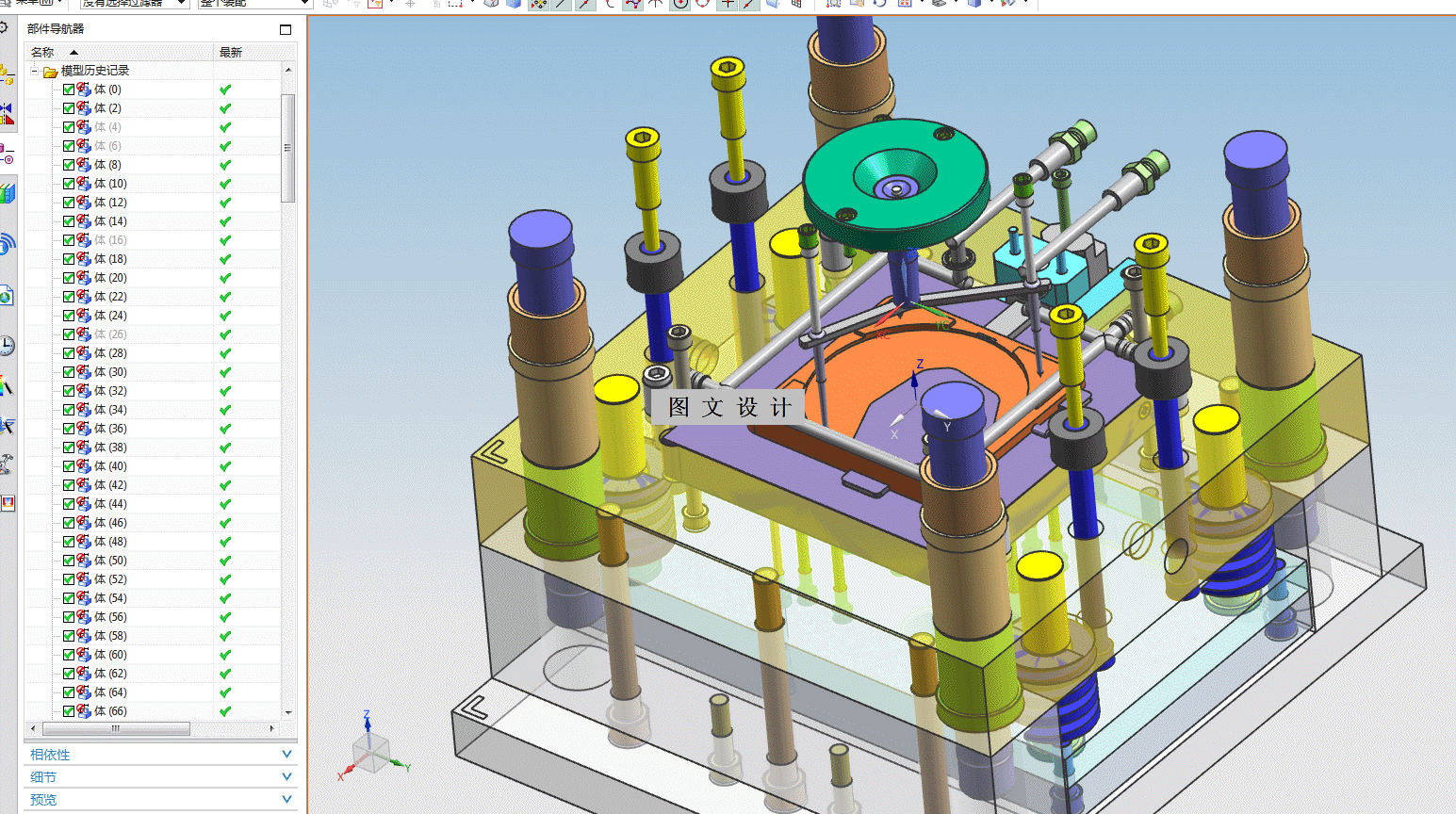The height and width of the screenshot is (814, 1456).
Task: Click the green up-to-date checkmark for 体 (22)
Action: (x=225, y=297)
